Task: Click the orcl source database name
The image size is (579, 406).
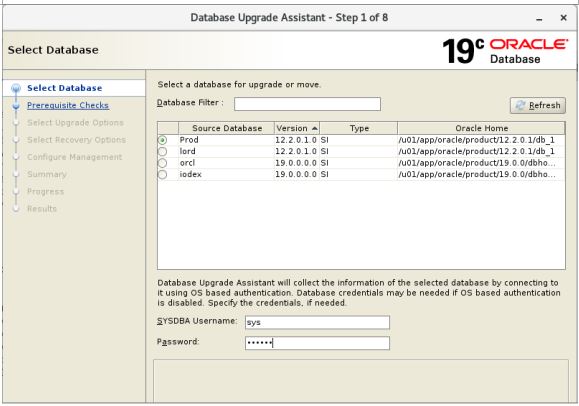Action: tap(187, 163)
